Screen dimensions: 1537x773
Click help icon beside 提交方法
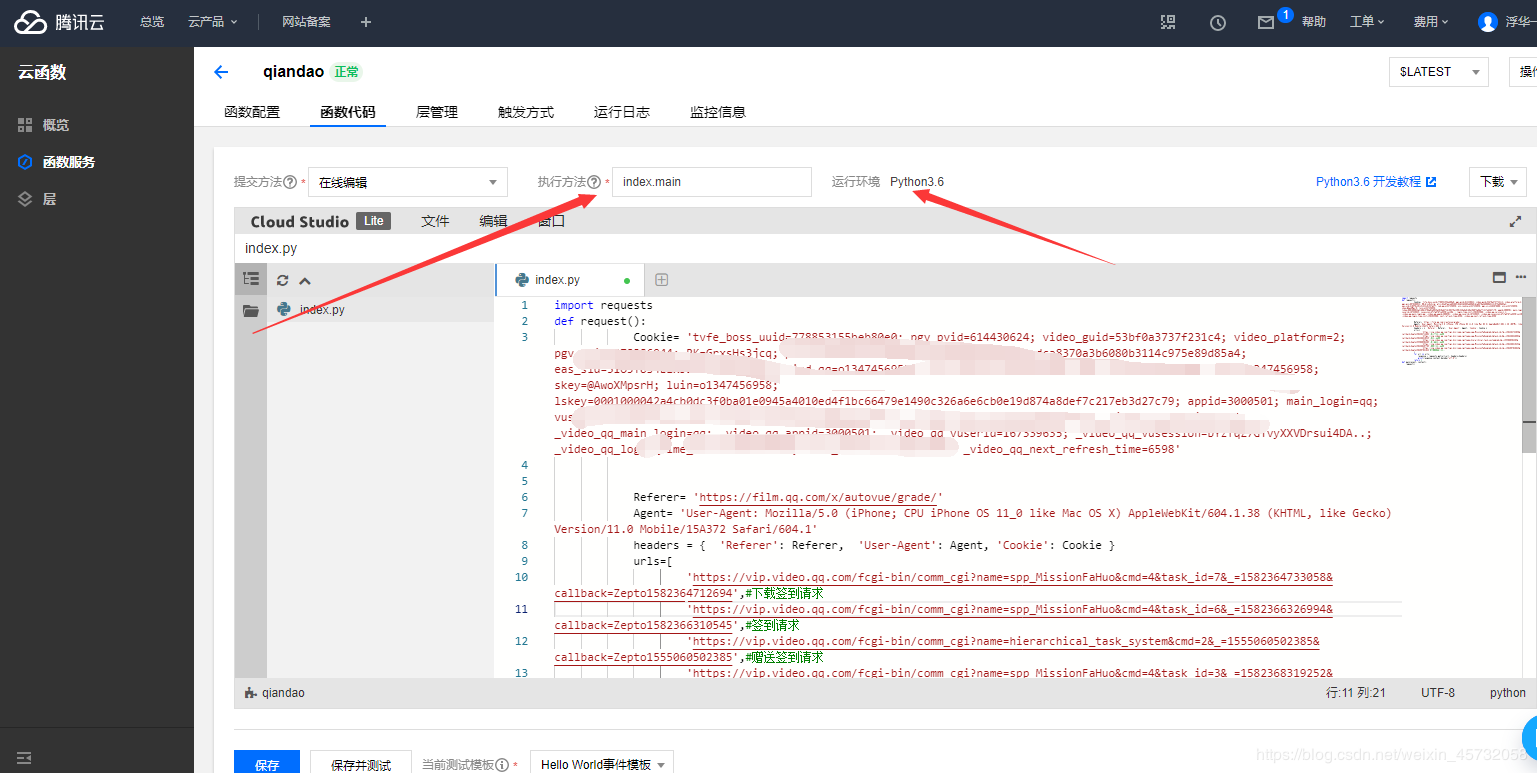click(290, 182)
